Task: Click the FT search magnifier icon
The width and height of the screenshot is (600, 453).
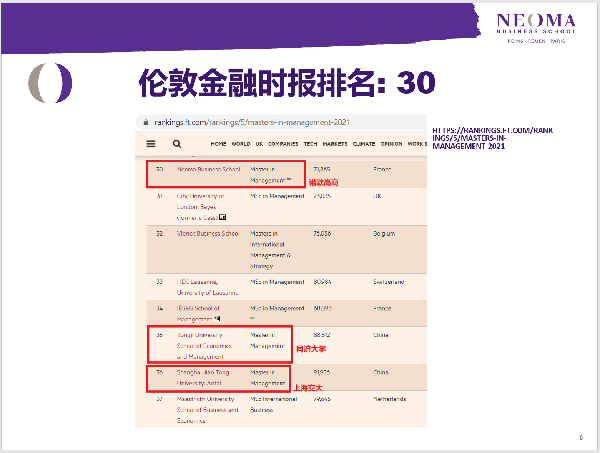Action: [x=177, y=144]
